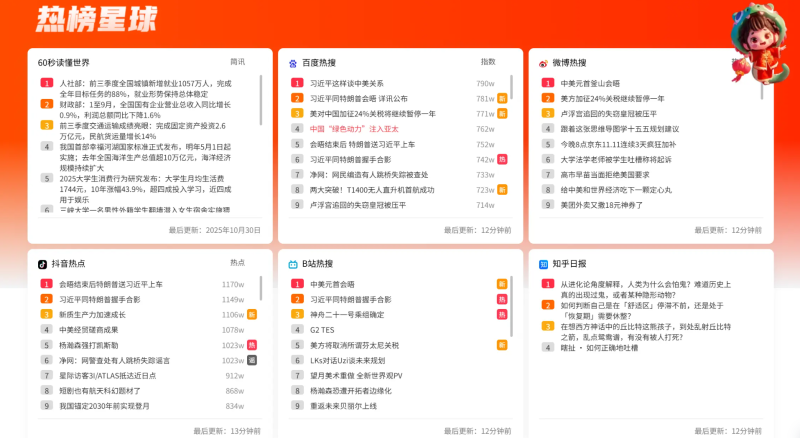Open the 微博热搜 card title

[x=569, y=63]
